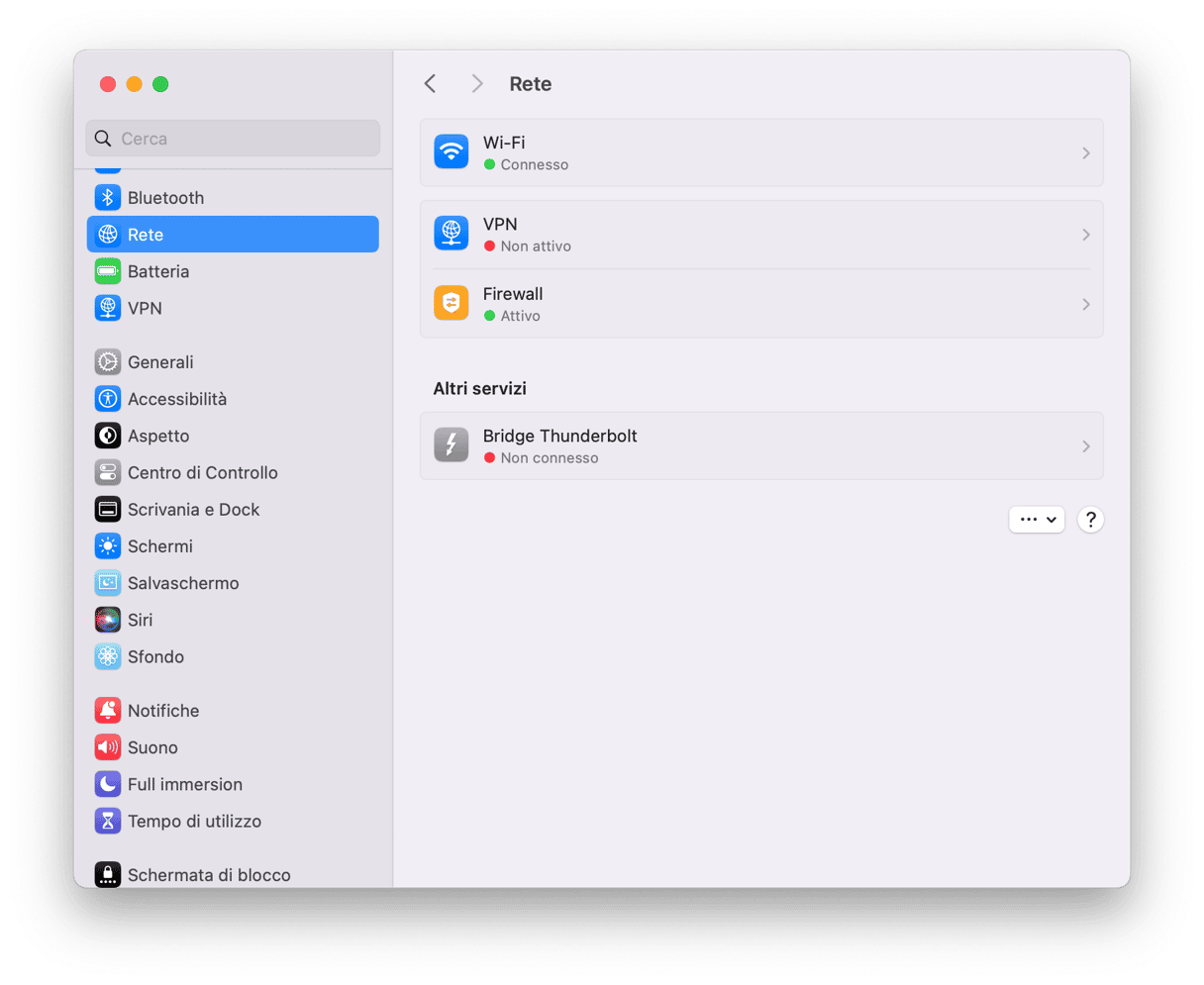This screenshot has width=1204, height=985.
Task: Click the Aspetto icon
Action: click(108, 436)
